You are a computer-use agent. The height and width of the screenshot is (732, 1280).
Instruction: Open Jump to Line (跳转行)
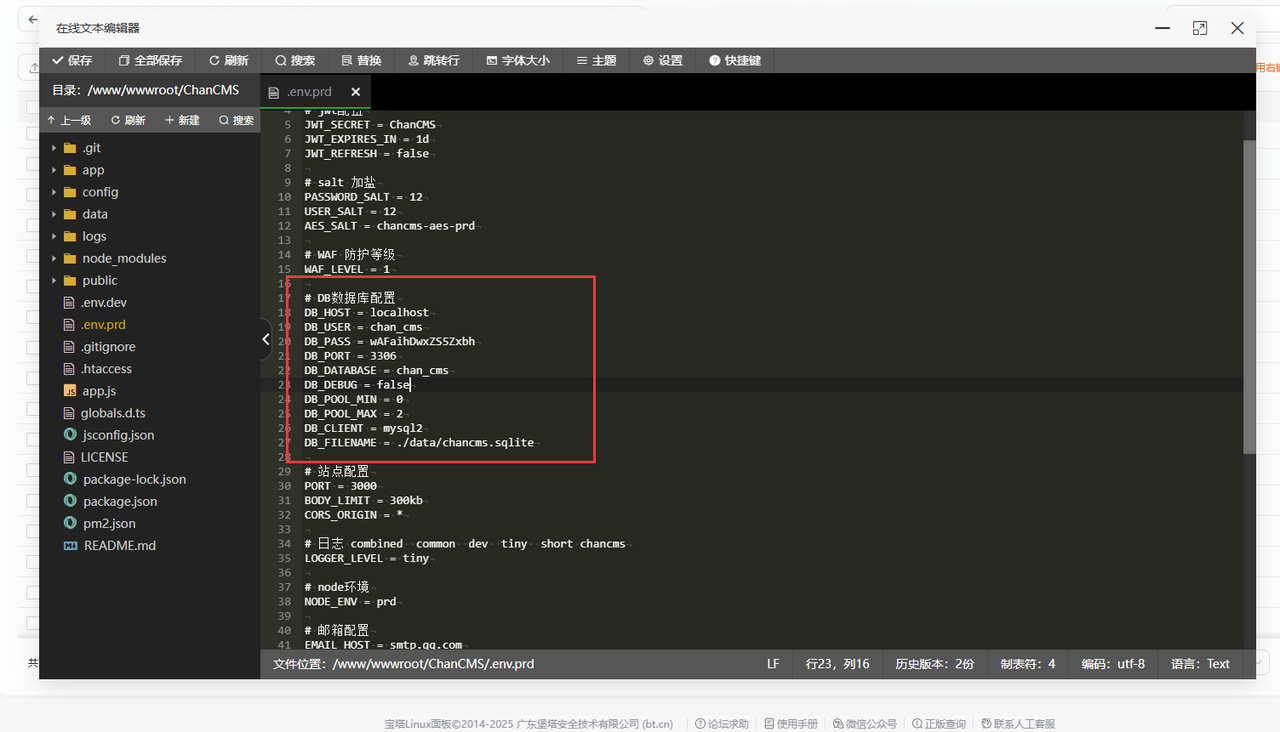[x=433, y=61]
